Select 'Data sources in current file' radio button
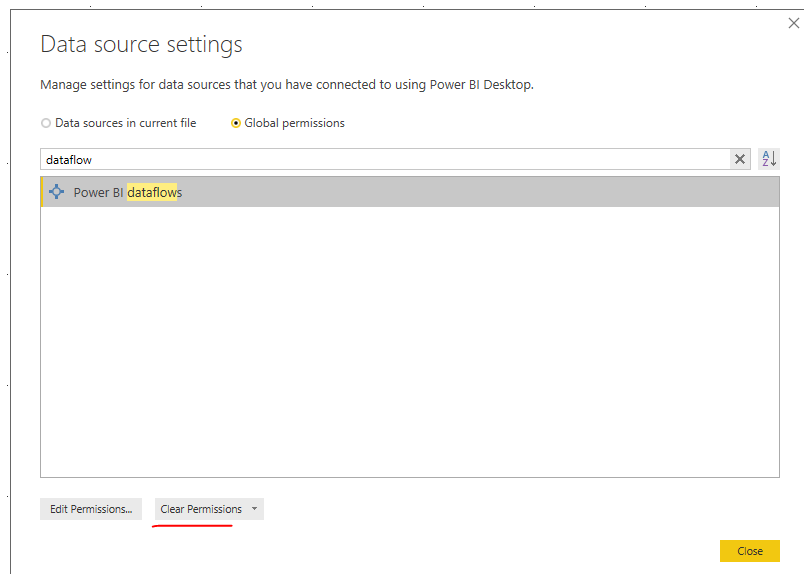This screenshot has height=574, width=804. [x=46, y=123]
